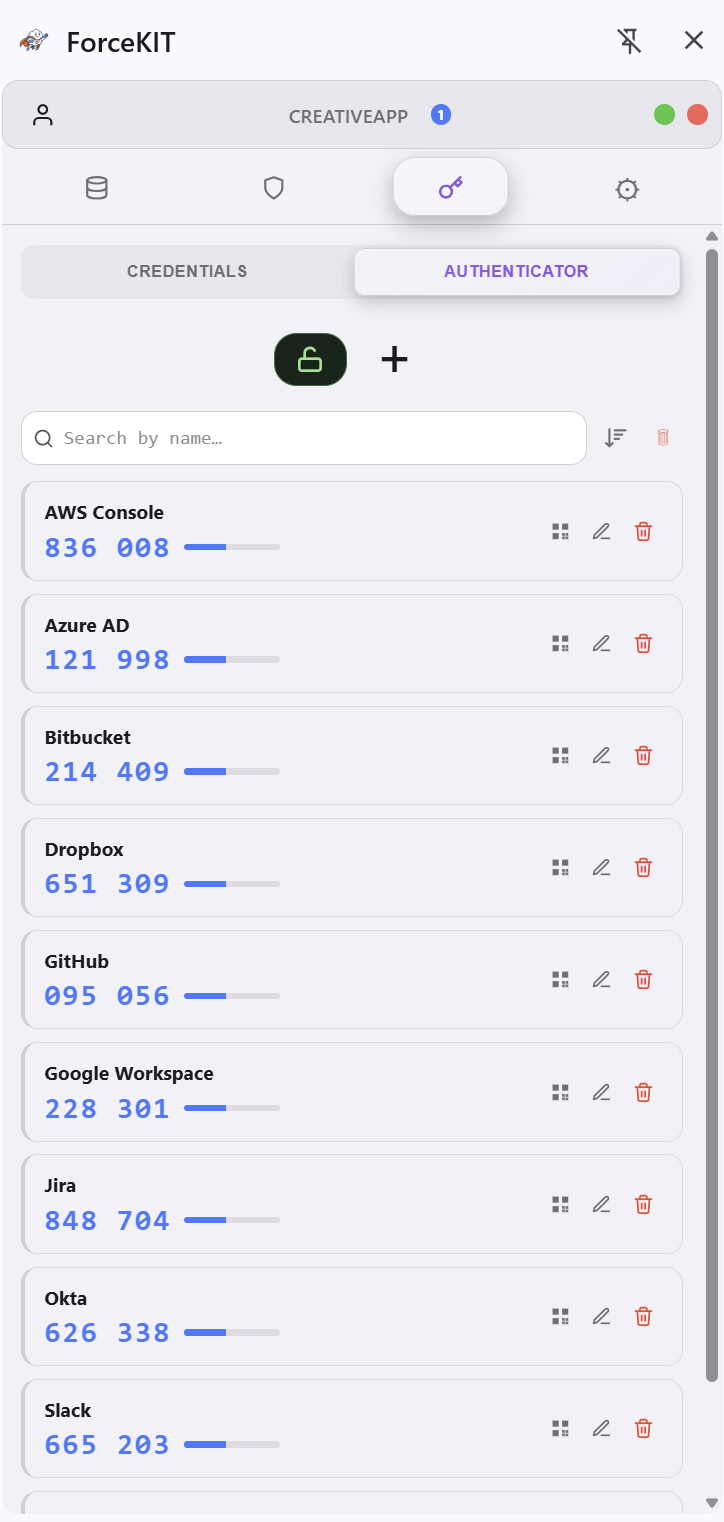Focus the Search by name field
724x1522 pixels.
(304, 438)
